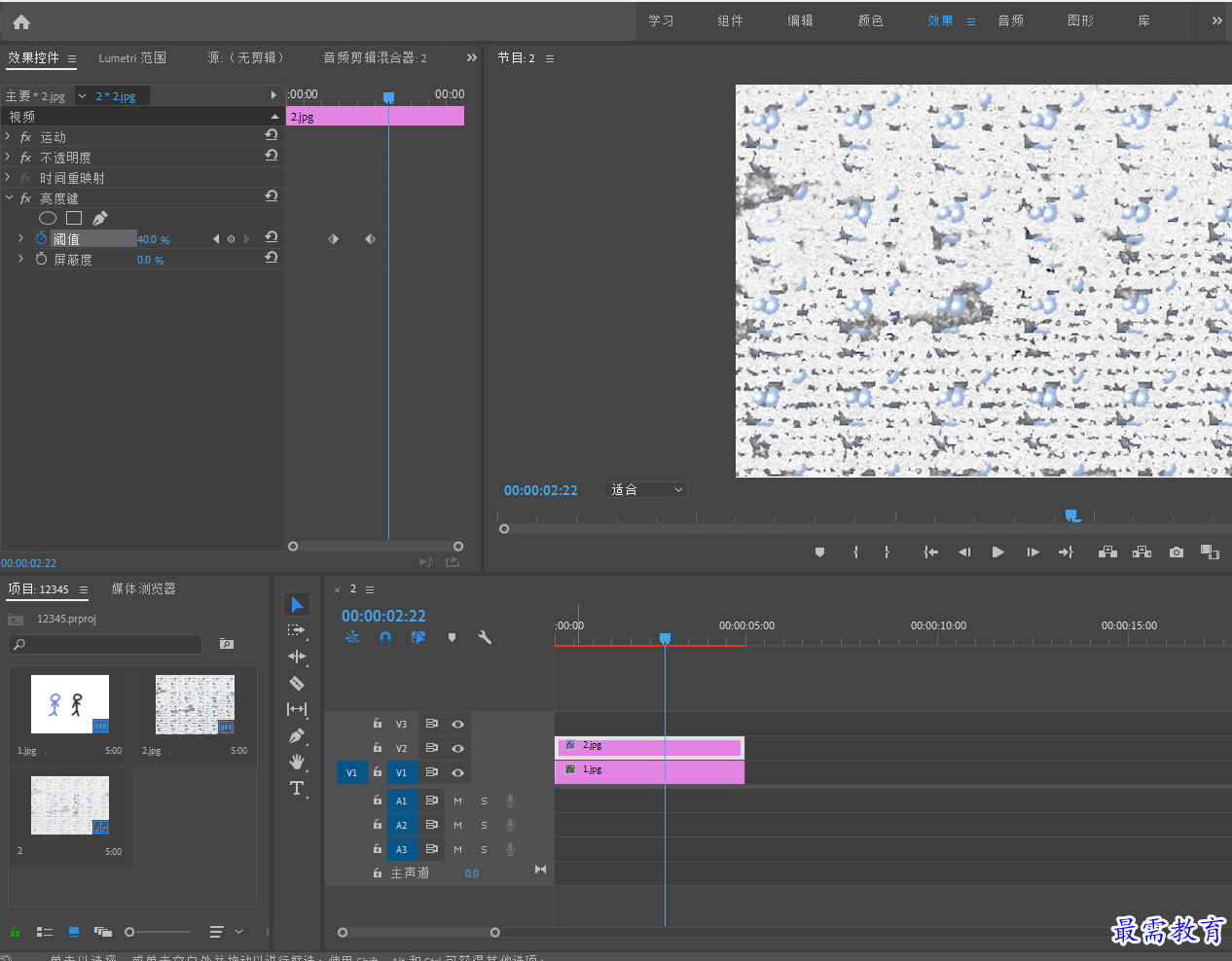Expand the 不透明度 effect
Image resolution: width=1232 pixels, height=961 pixels.
[8, 157]
